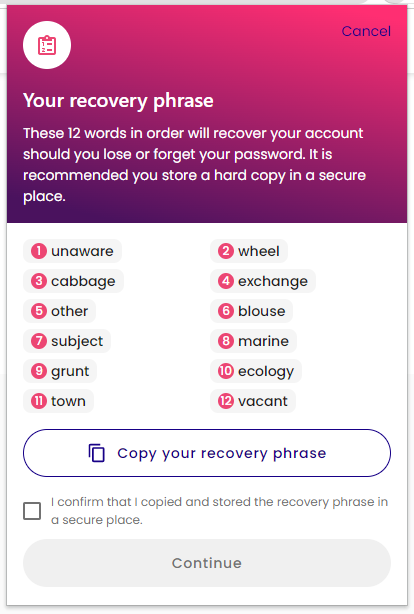Viewport: 414px width, 614px height.
Task: Select the word chip cabbage
Action: (73, 281)
